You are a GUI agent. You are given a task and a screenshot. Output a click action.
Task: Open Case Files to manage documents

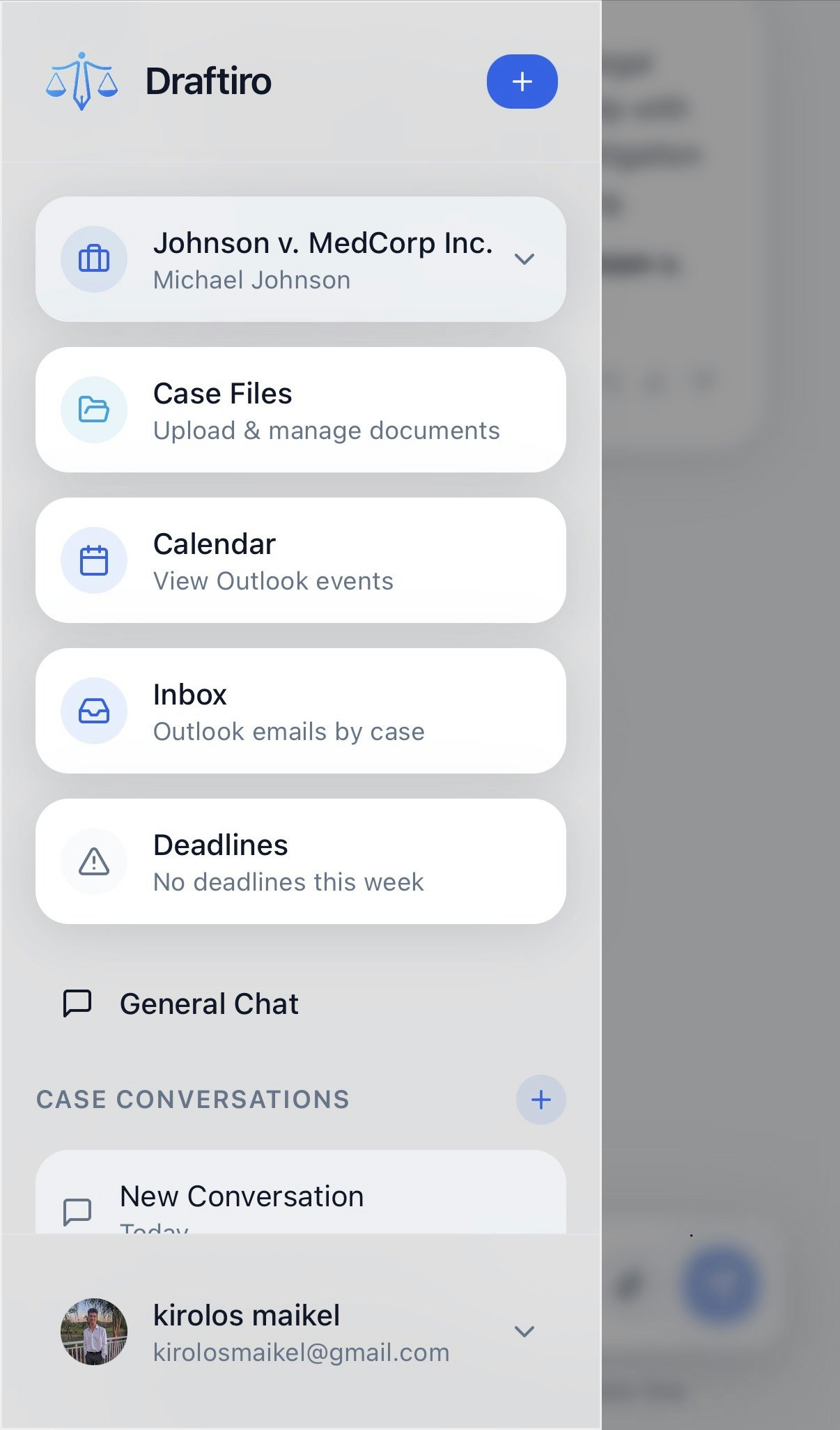[301, 410]
